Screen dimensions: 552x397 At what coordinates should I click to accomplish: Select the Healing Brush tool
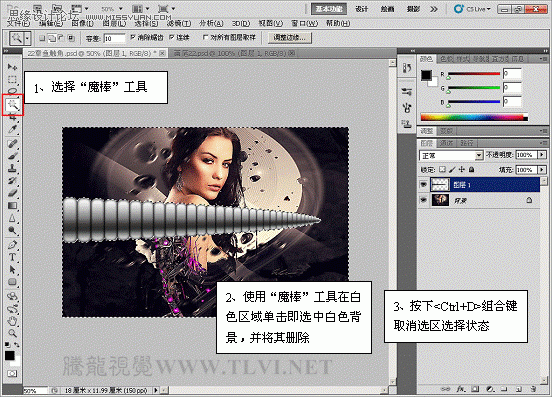pyautogui.click(x=12, y=144)
